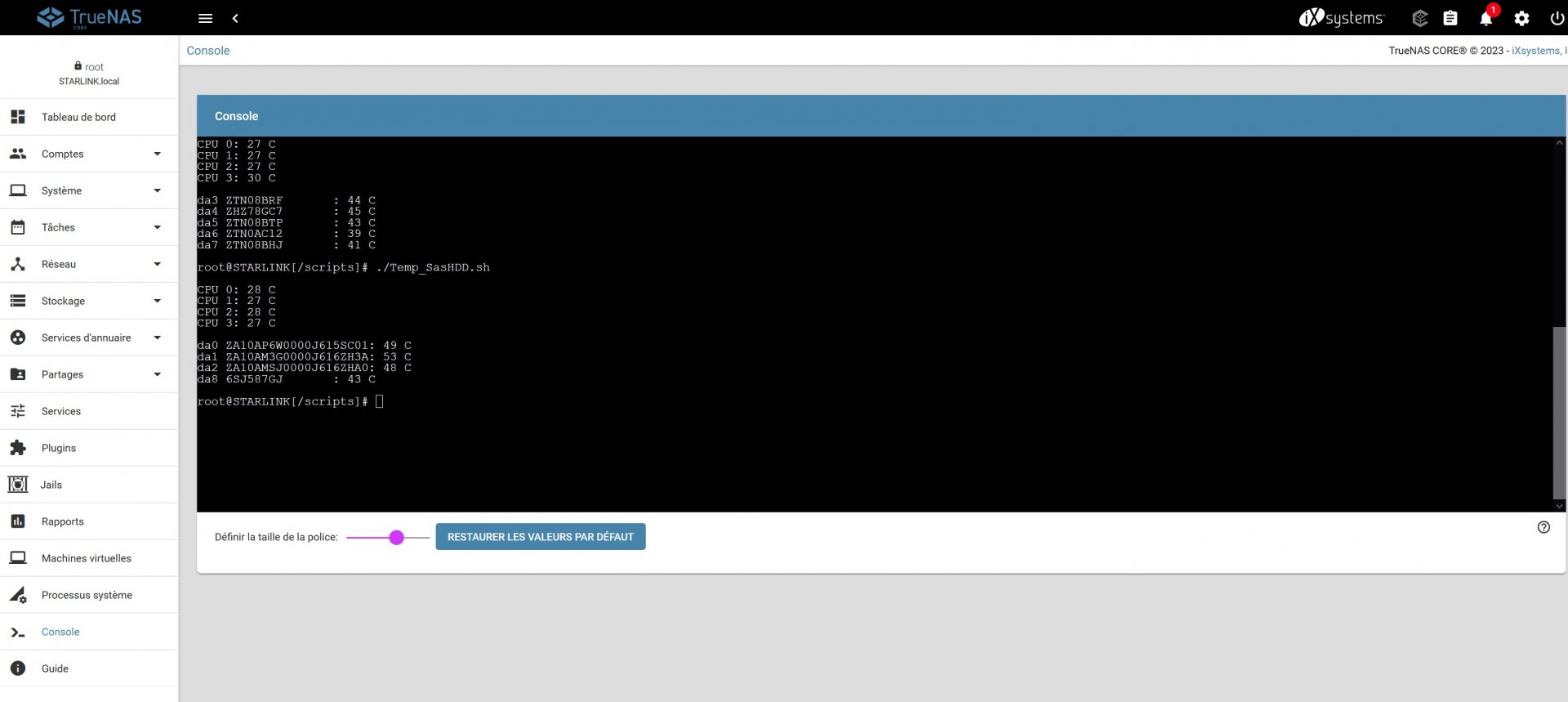This screenshot has height=702, width=1568.
Task: Expand the Partages menu arrow
Action: click(158, 374)
